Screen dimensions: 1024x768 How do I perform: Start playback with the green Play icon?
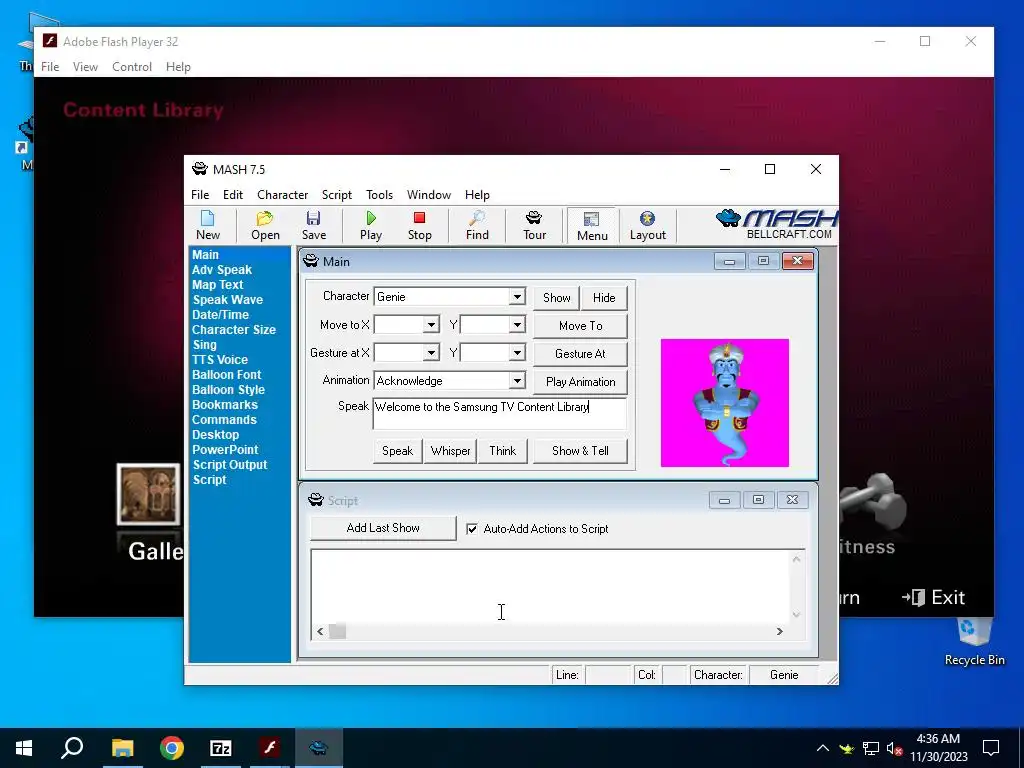[371, 225]
